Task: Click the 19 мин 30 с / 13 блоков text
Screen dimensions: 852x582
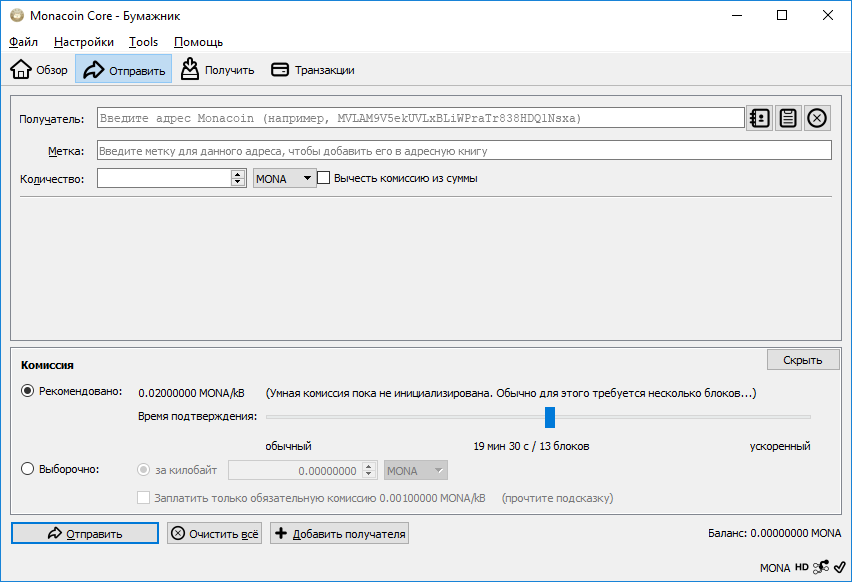Action: coord(531,446)
